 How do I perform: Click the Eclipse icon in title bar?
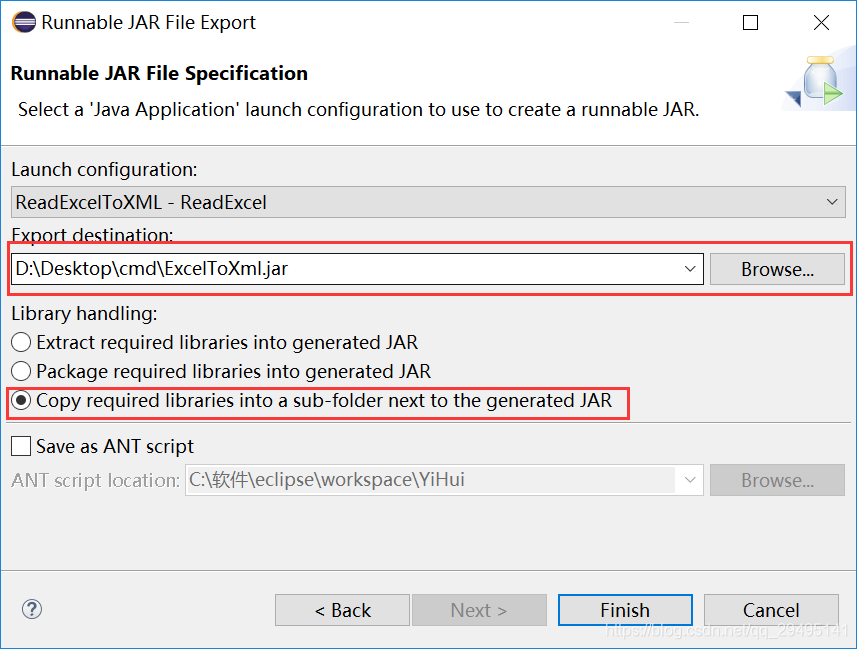24,22
